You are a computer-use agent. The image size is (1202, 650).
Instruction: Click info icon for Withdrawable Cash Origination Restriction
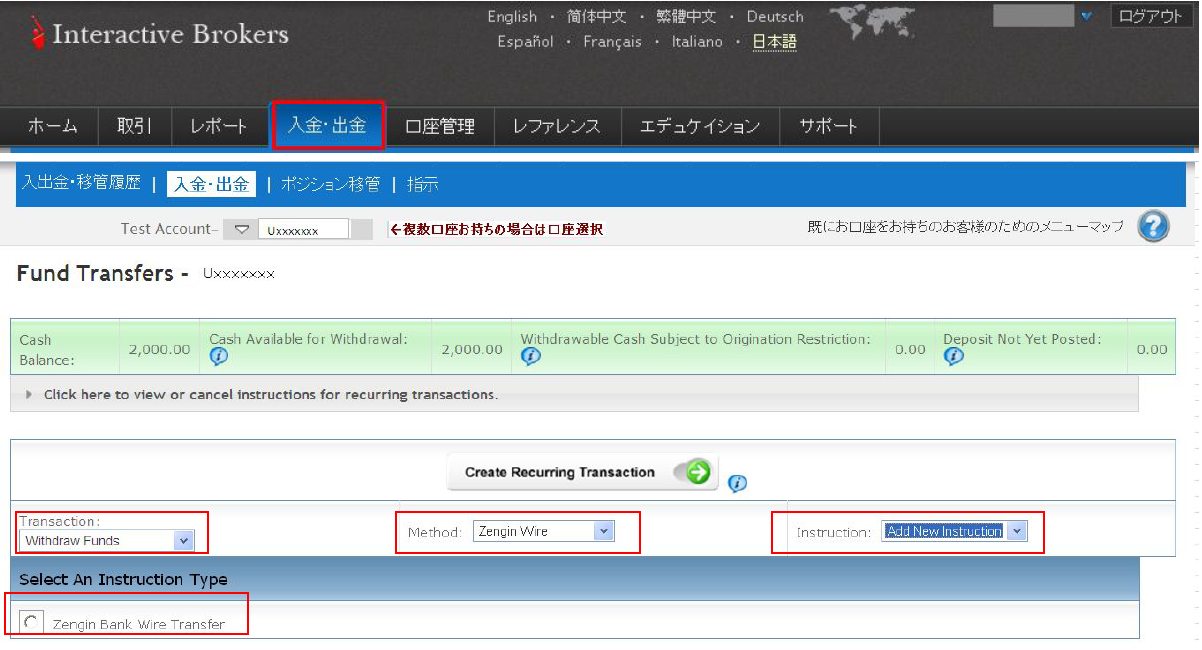[530, 357]
